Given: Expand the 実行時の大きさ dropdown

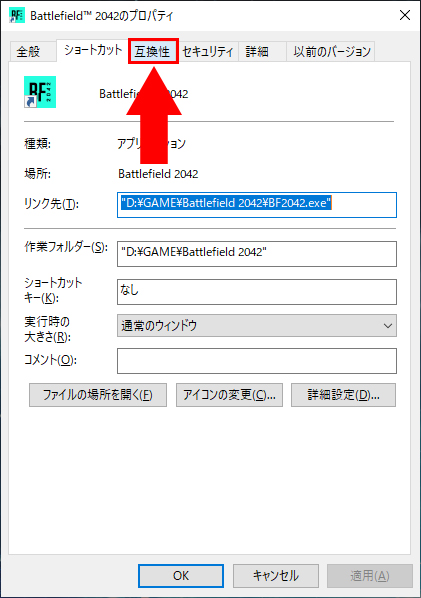Looking at the screenshot, I should (x=257, y=325).
